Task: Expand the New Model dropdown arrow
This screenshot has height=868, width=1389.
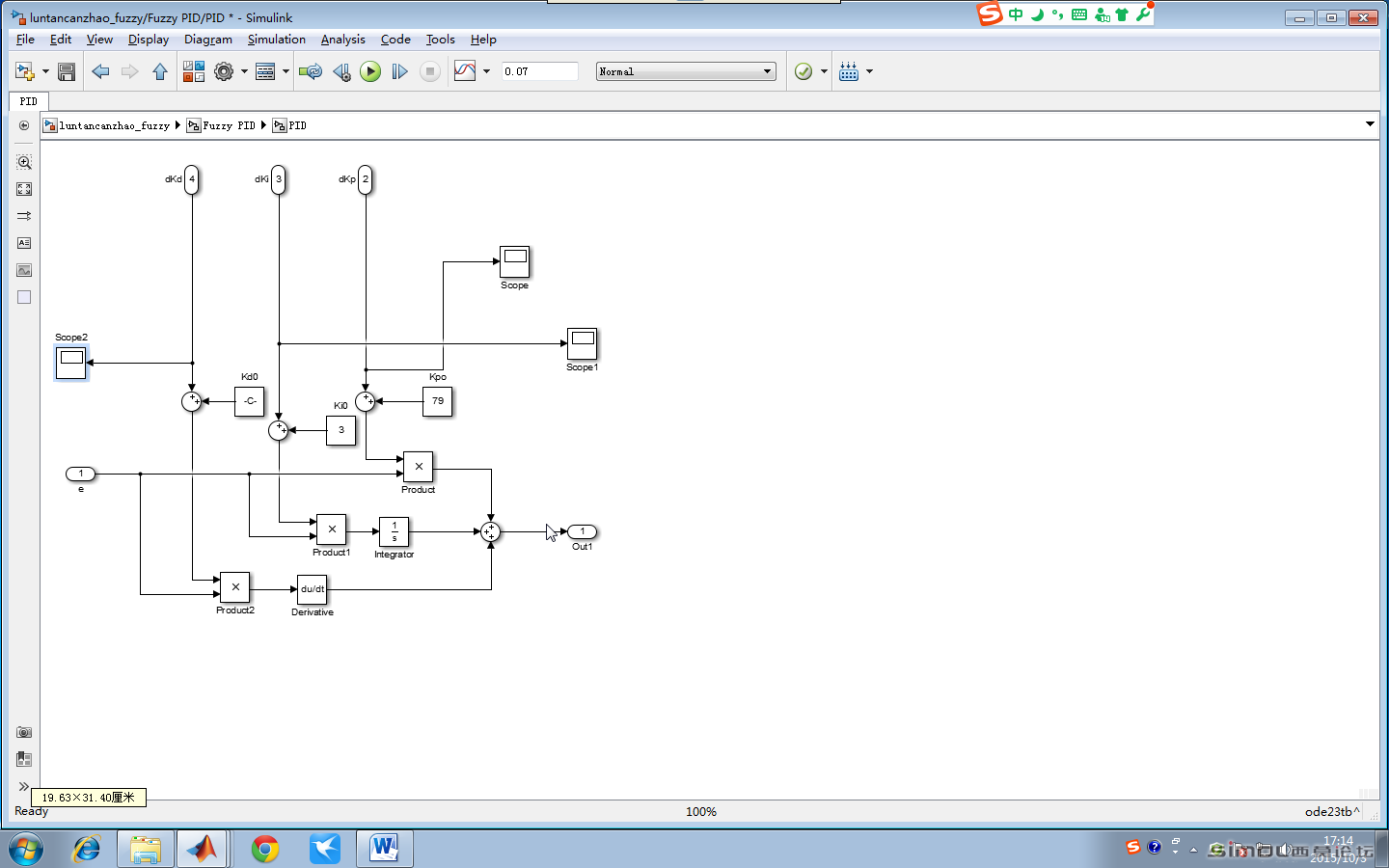Action: pyautogui.click(x=45, y=71)
